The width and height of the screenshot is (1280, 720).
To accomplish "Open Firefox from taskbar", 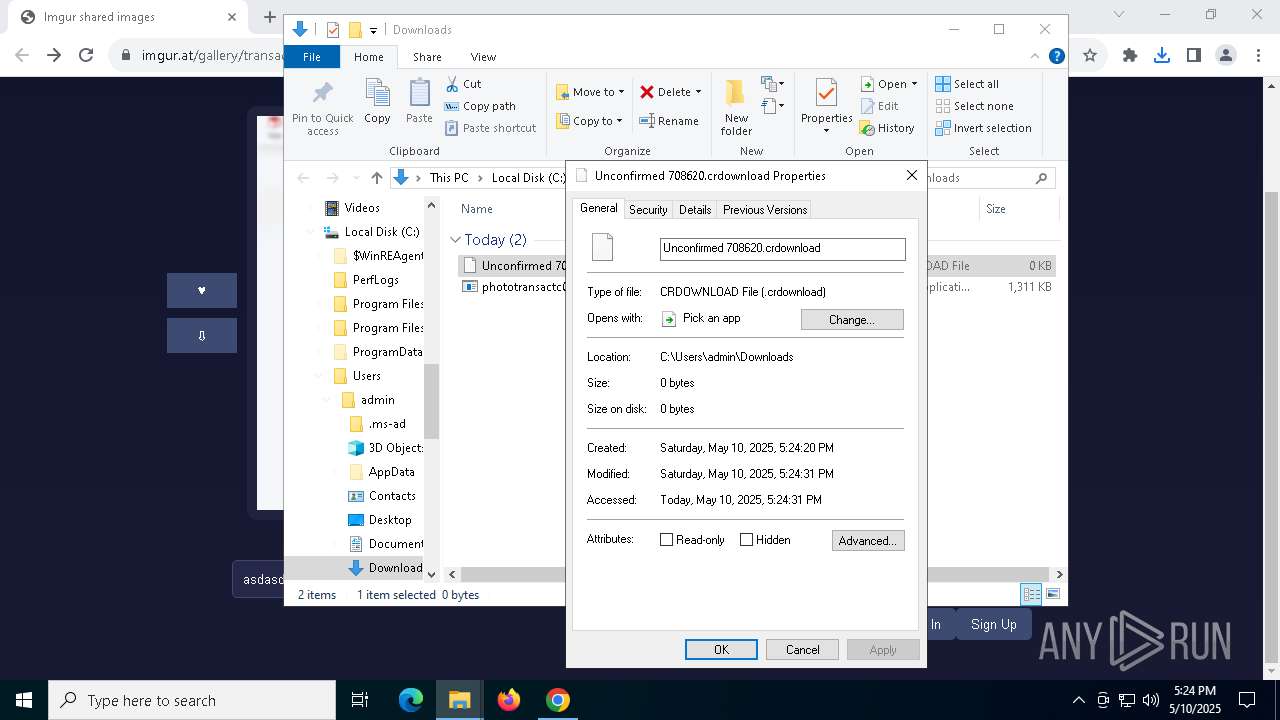I will pos(509,700).
